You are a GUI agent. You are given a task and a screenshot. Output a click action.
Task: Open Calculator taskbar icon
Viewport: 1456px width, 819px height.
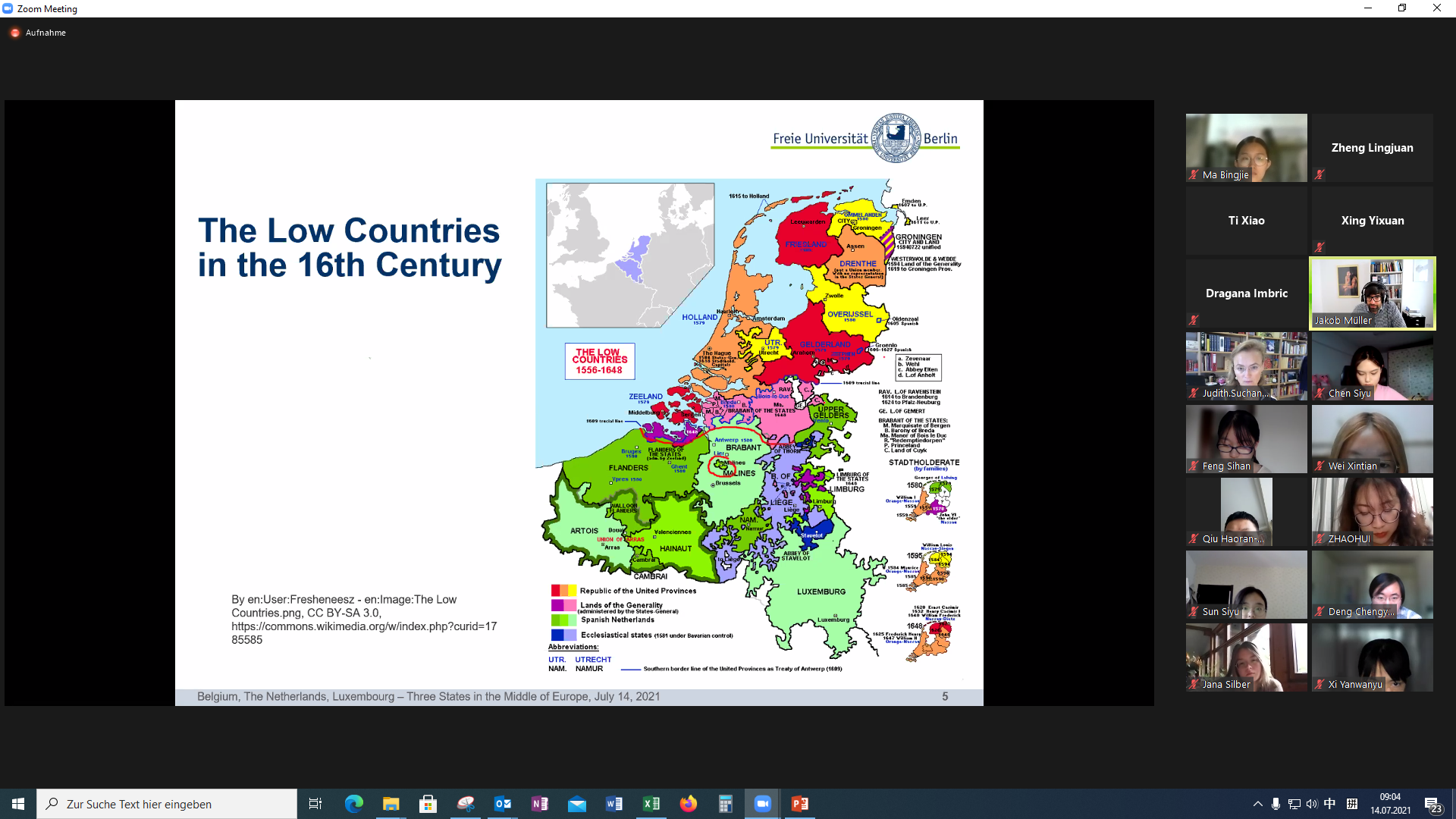(x=726, y=804)
